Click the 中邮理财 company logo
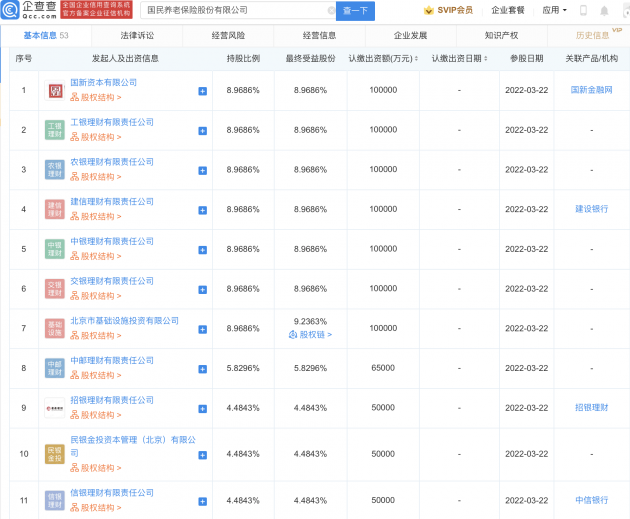630x519 pixels. click(55, 368)
